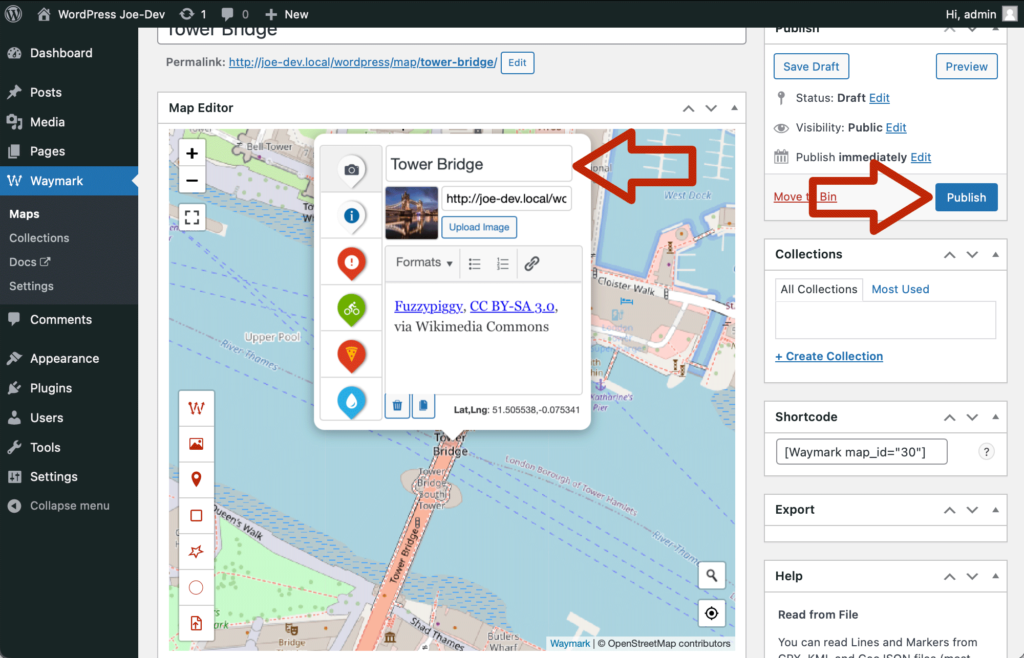Click the Tower Bridge marker title field

point(478,164)
